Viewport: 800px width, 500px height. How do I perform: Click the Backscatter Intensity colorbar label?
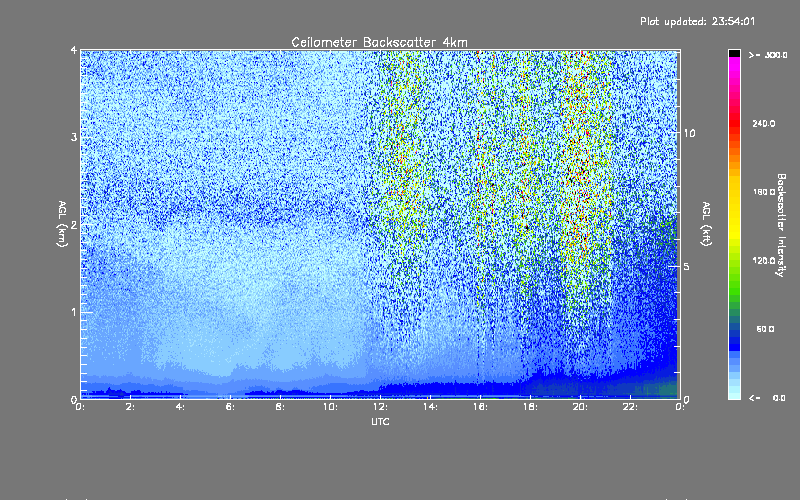[781, 225]
